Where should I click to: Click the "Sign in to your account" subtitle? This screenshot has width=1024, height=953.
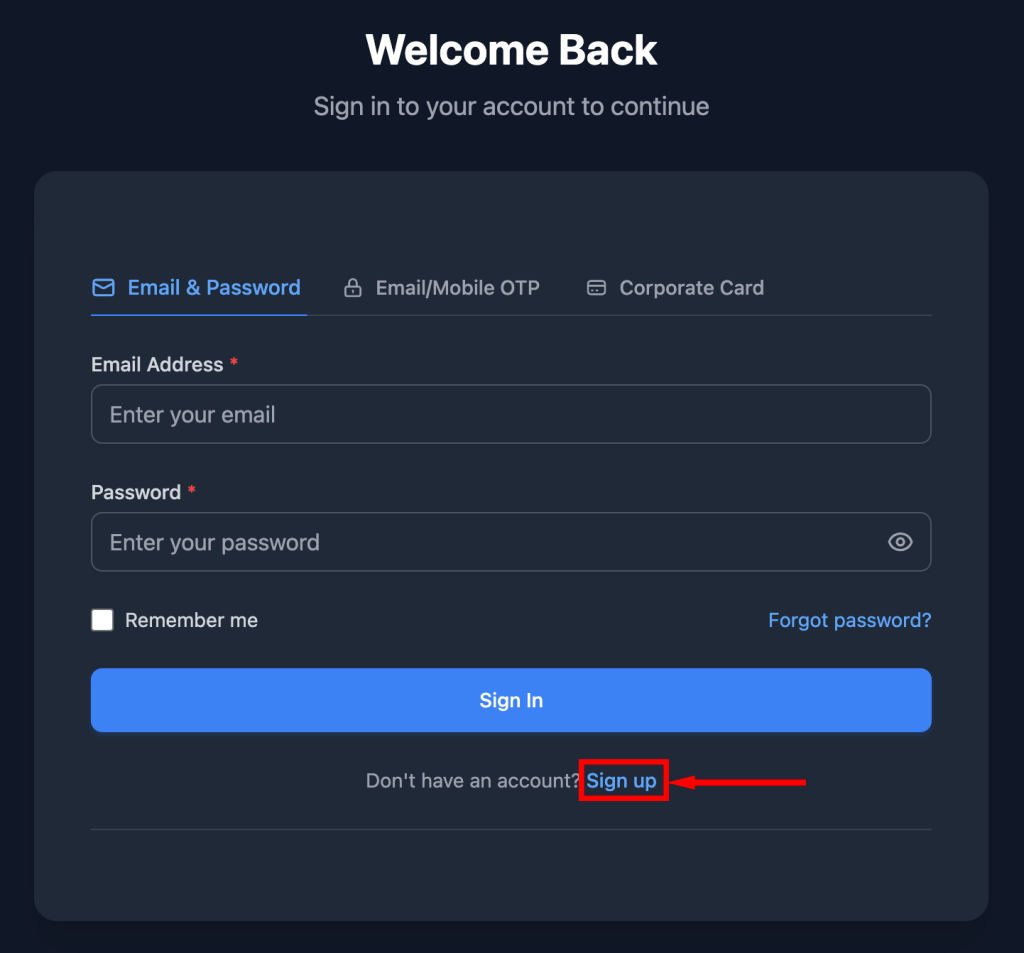[x=511, y=106]
